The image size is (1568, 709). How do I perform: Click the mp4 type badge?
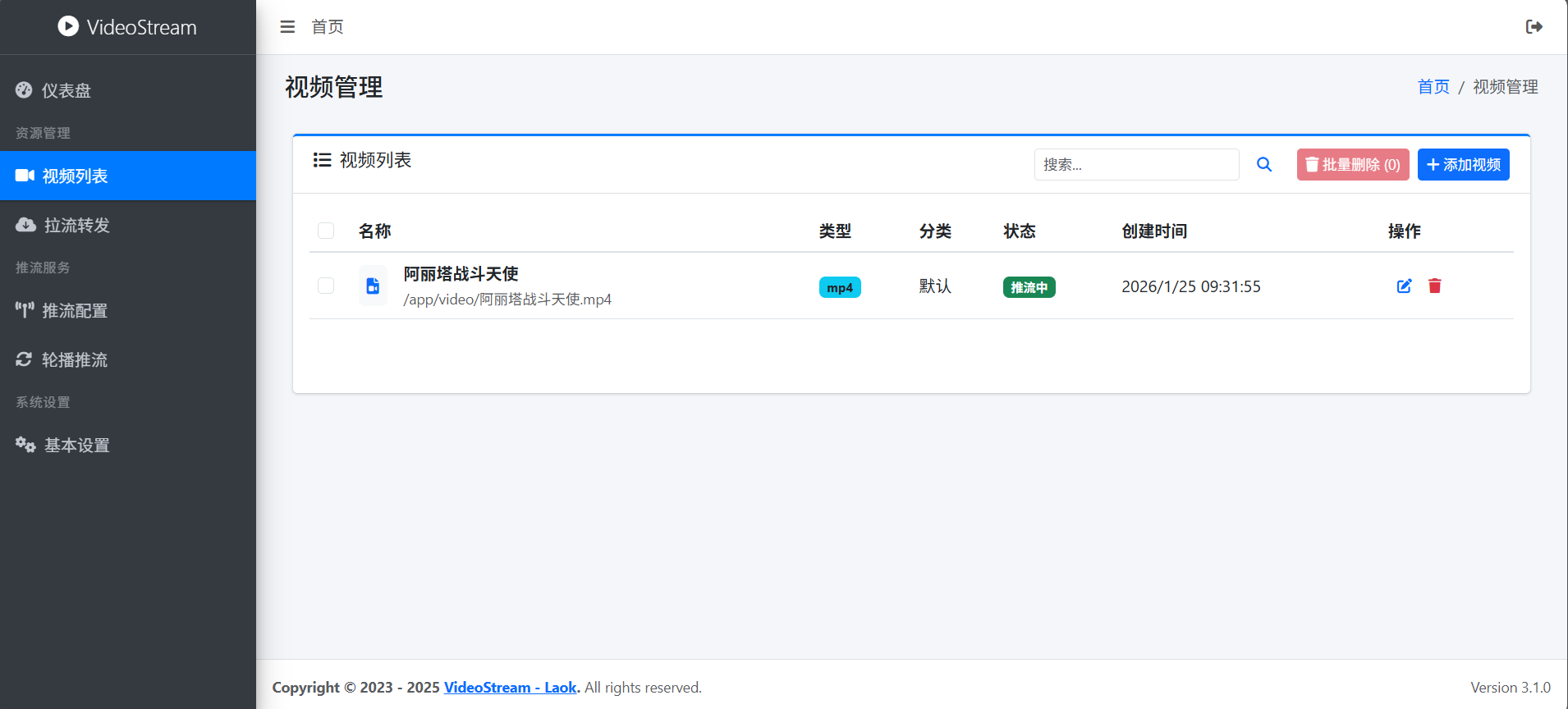pos(840,287)
